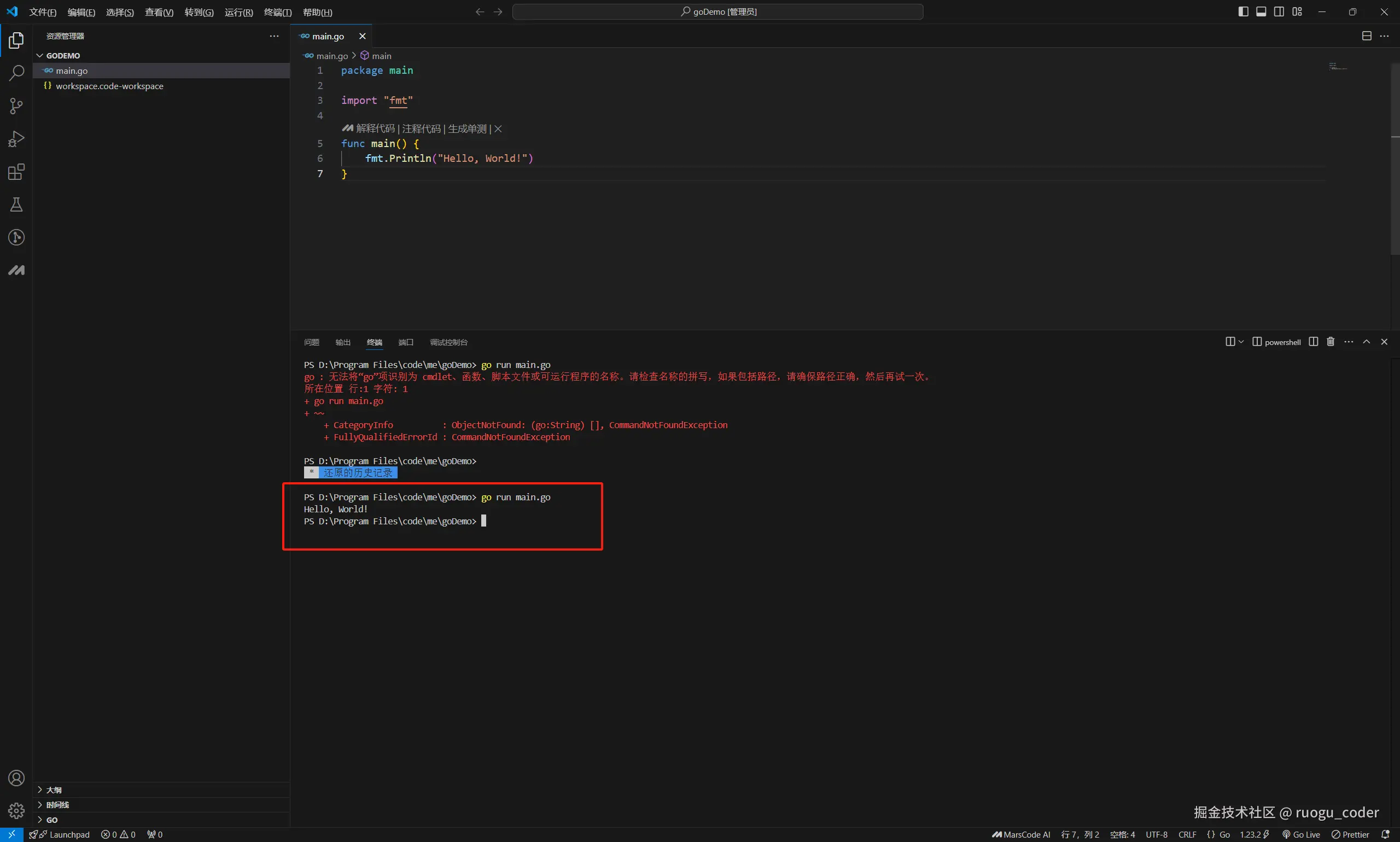Open MarsCode AI sidebar panel
The width and height of the screenshot is (1400, 842).
coord(16,270)
